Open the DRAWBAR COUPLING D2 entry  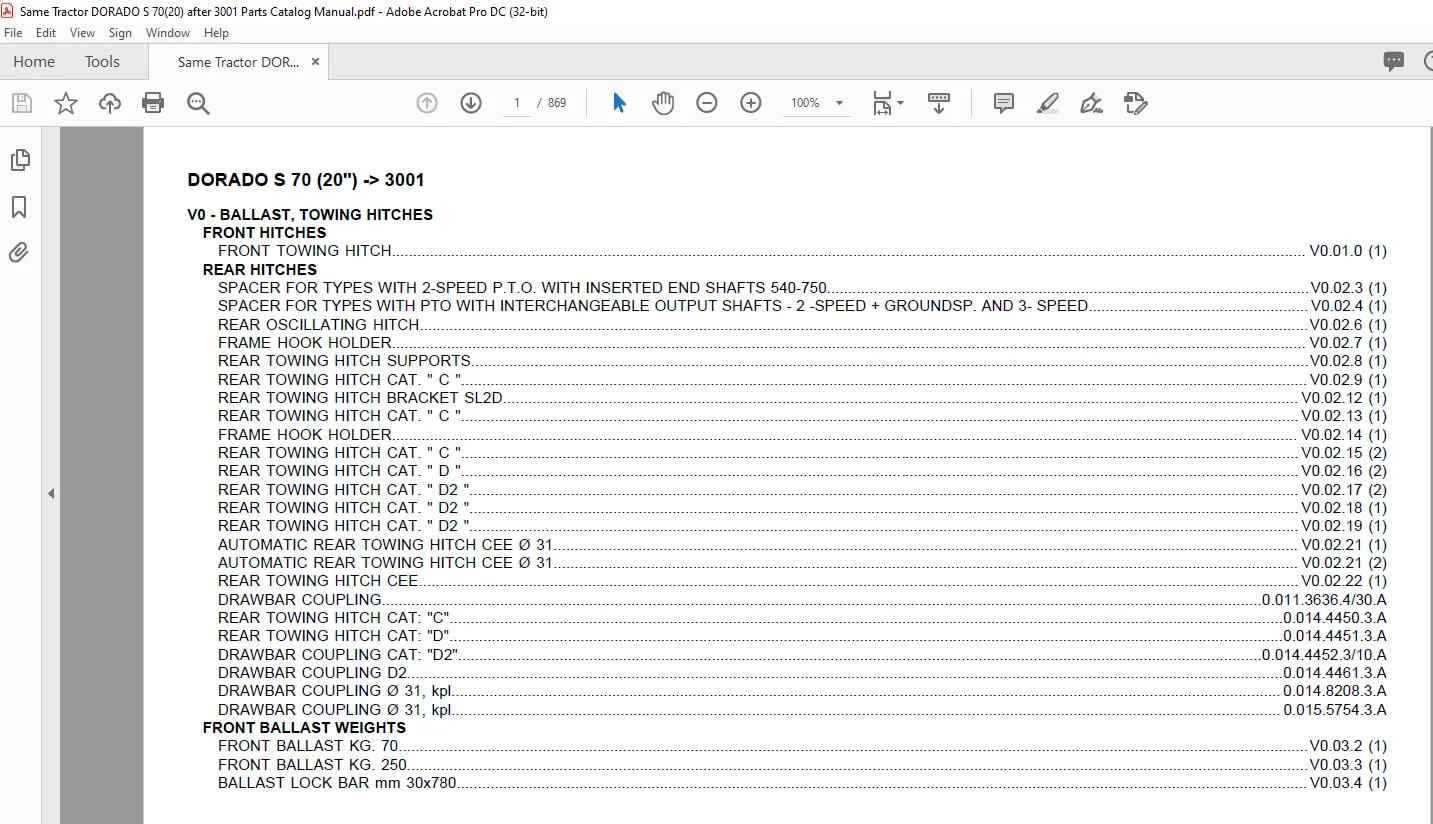[x=313, y=672]
